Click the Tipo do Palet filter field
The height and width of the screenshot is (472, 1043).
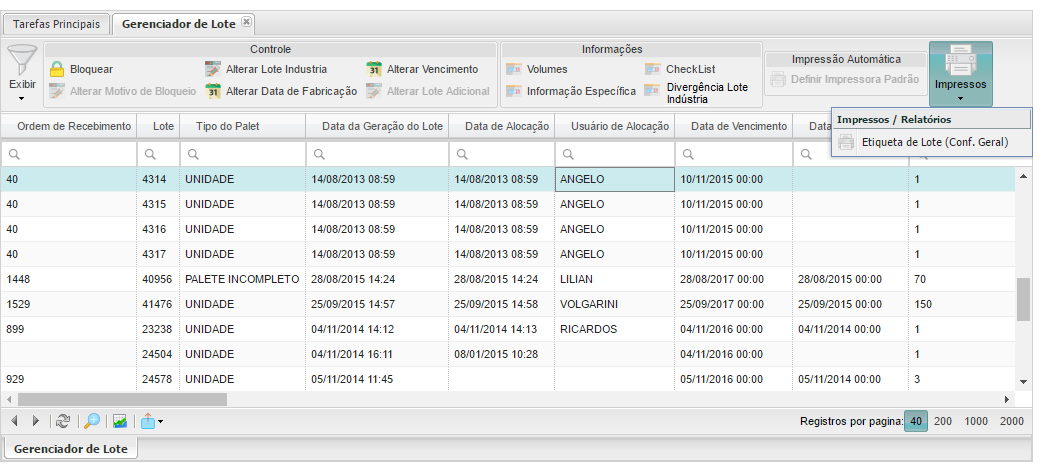(243, 154)
